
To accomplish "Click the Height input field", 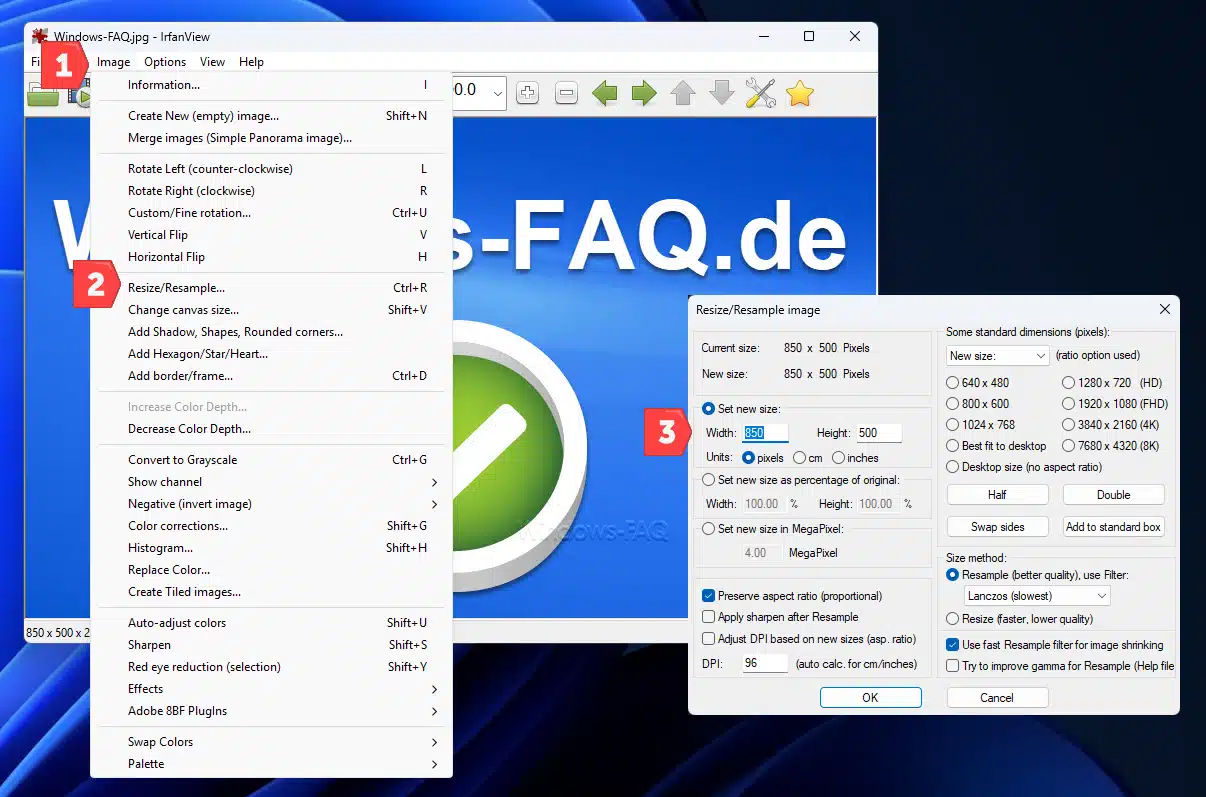I will click(x=878, y=433).
